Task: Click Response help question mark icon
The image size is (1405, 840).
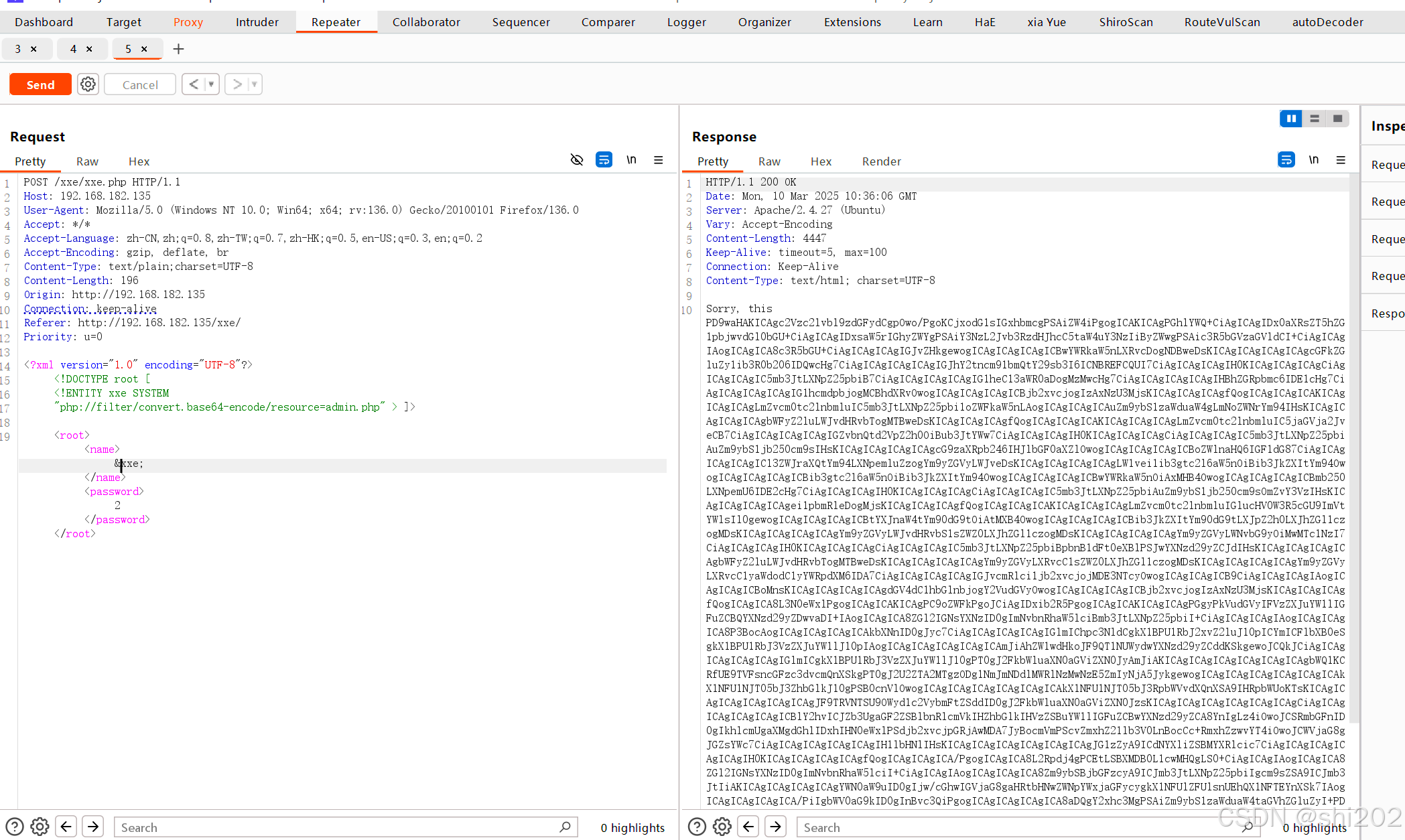Action: point(697,827)
